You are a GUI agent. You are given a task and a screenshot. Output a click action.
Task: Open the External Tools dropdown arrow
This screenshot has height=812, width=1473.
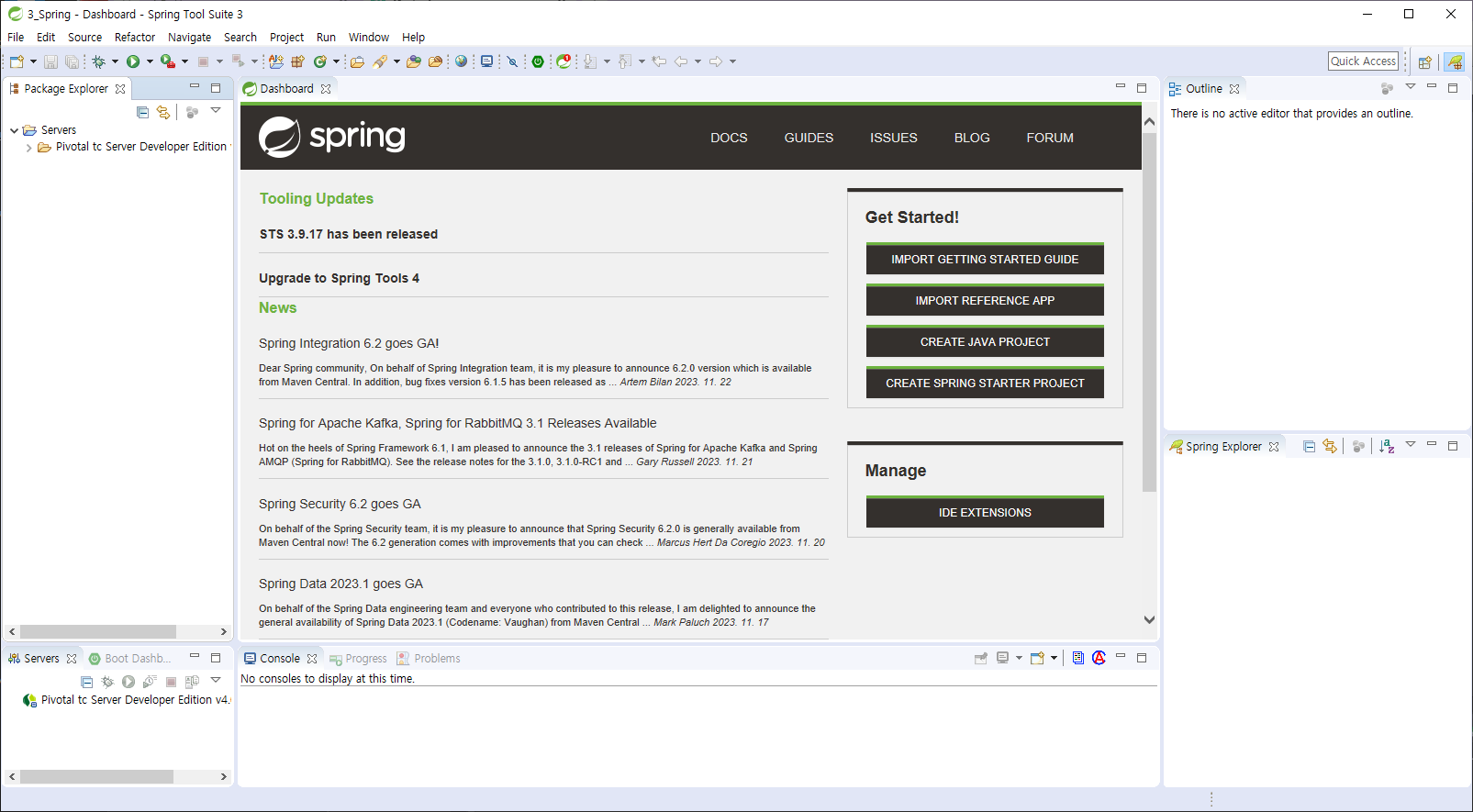click(184, 61)
